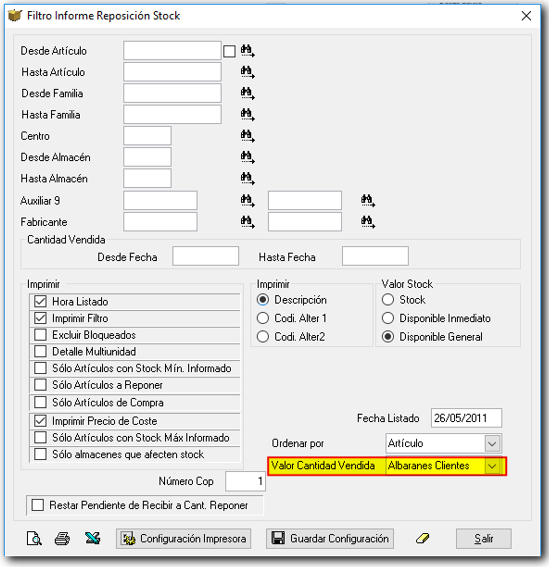Check Restar Pendiente de Recibir a Cant. Reponer

click(x=38, y=505)
